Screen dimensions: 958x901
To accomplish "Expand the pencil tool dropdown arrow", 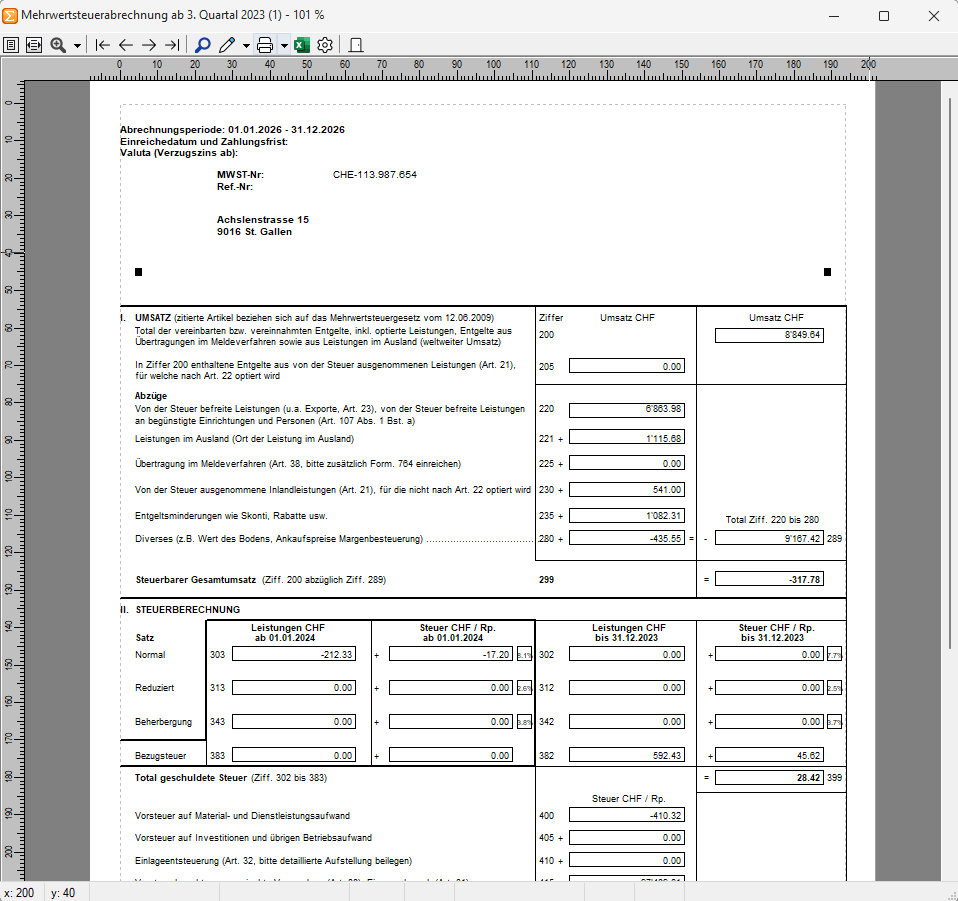I will (x=246, y=46).
